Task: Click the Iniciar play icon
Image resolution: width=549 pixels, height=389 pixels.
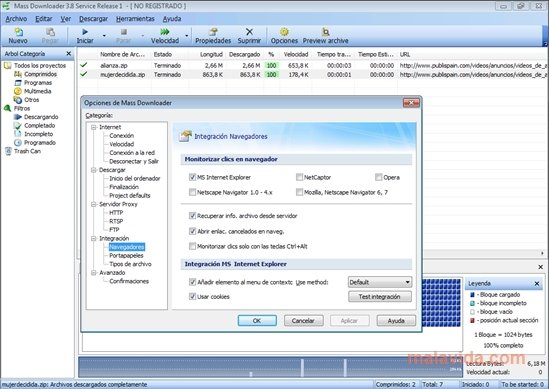Action: pos(85,32)
